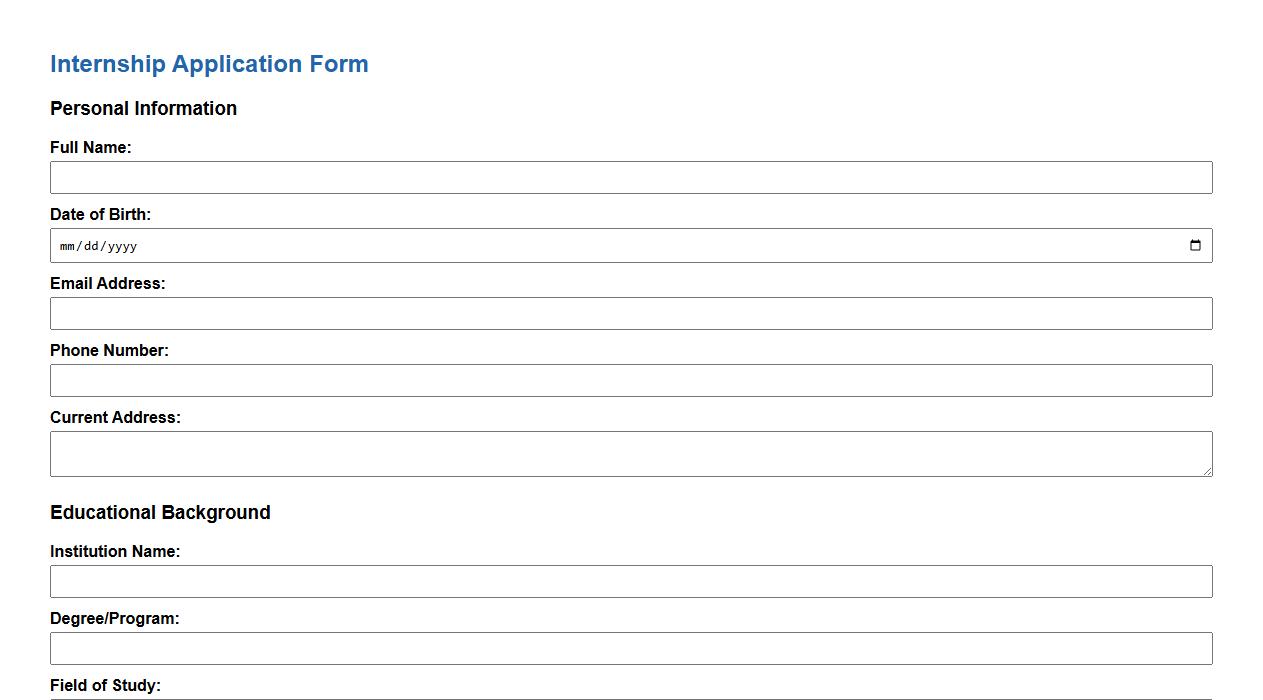Click the textarea resize handle on Current Address
This screenshot has width=1263, height=700.
[1207, 471]
